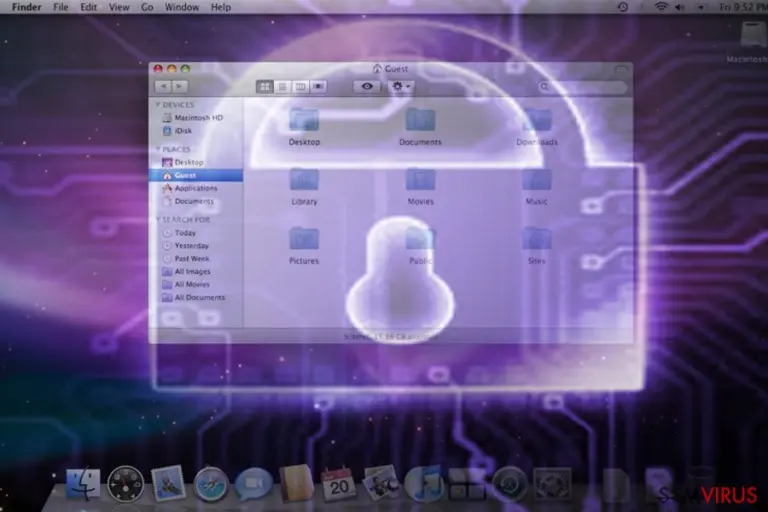Show All Documents search

196,297
